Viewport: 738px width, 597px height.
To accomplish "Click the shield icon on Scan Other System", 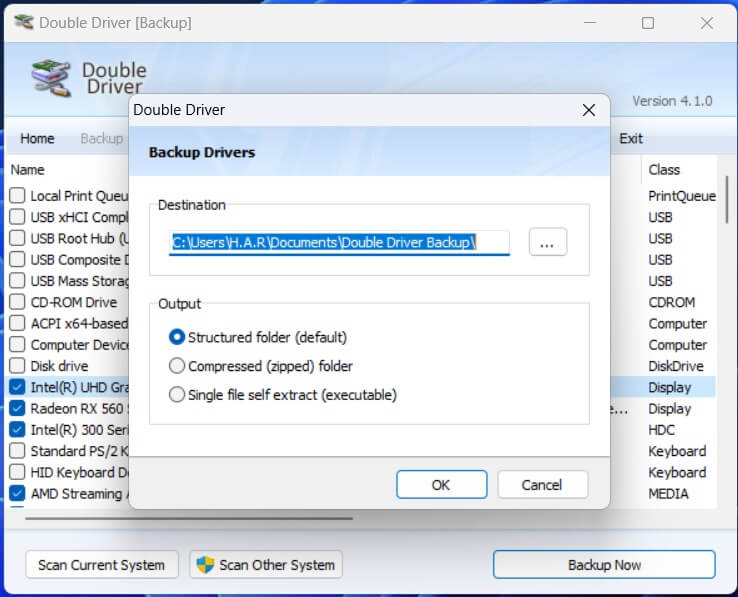I will [205, 564].
